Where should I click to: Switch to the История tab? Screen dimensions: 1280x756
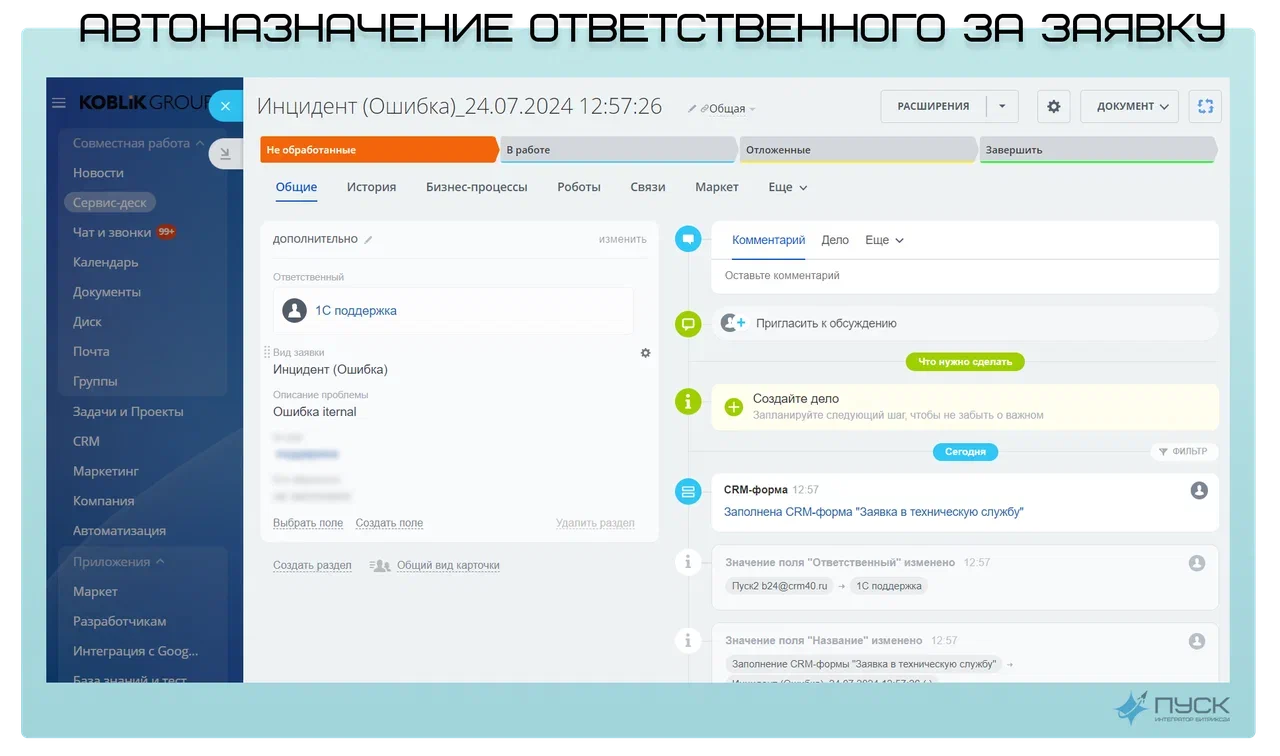tap(371, 187)
